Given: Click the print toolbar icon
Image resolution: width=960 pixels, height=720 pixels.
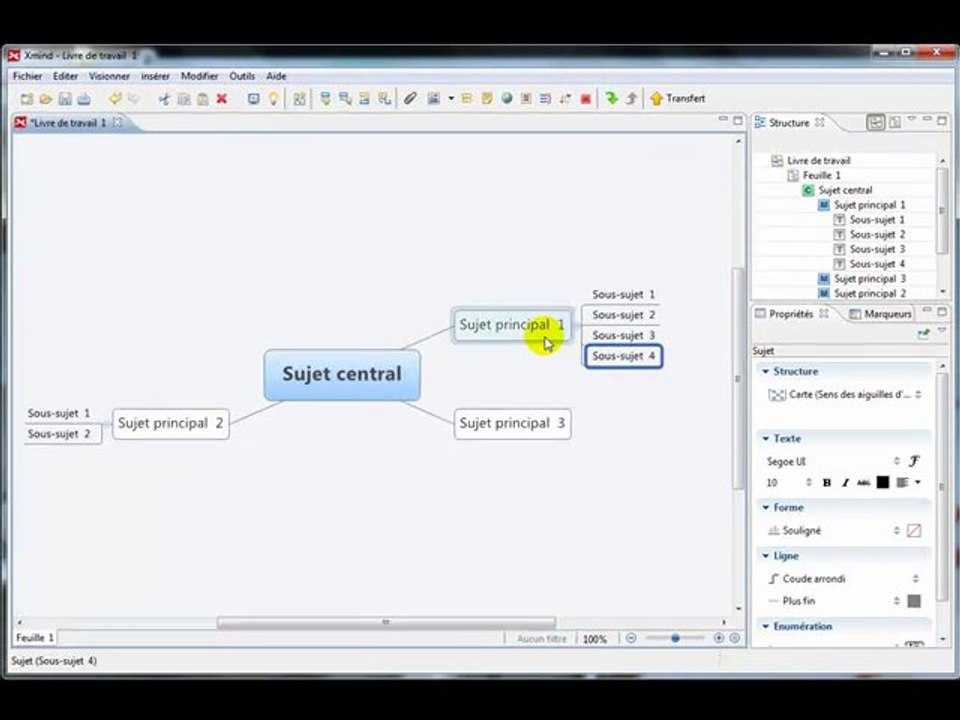Looking at the screenshot, I should [84, 99].
